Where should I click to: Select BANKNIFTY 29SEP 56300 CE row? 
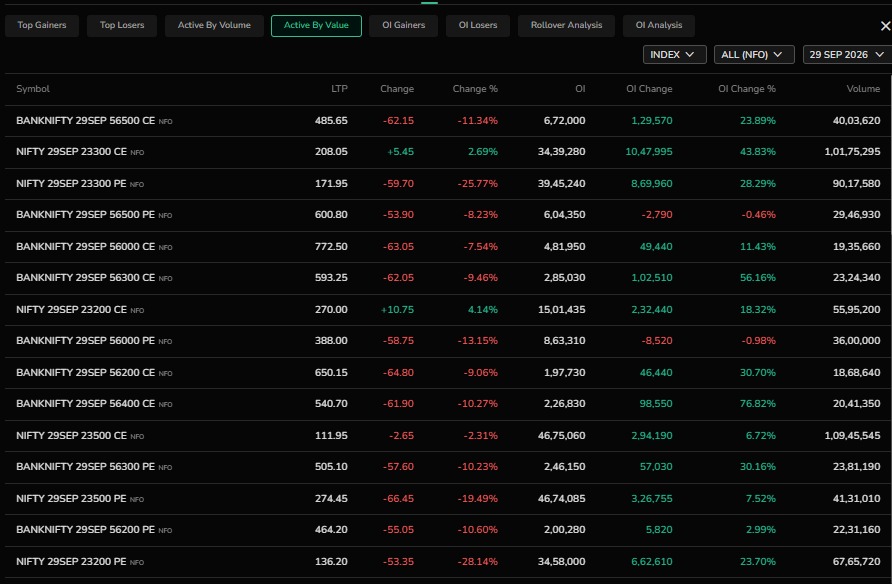(x=448, y=278)
